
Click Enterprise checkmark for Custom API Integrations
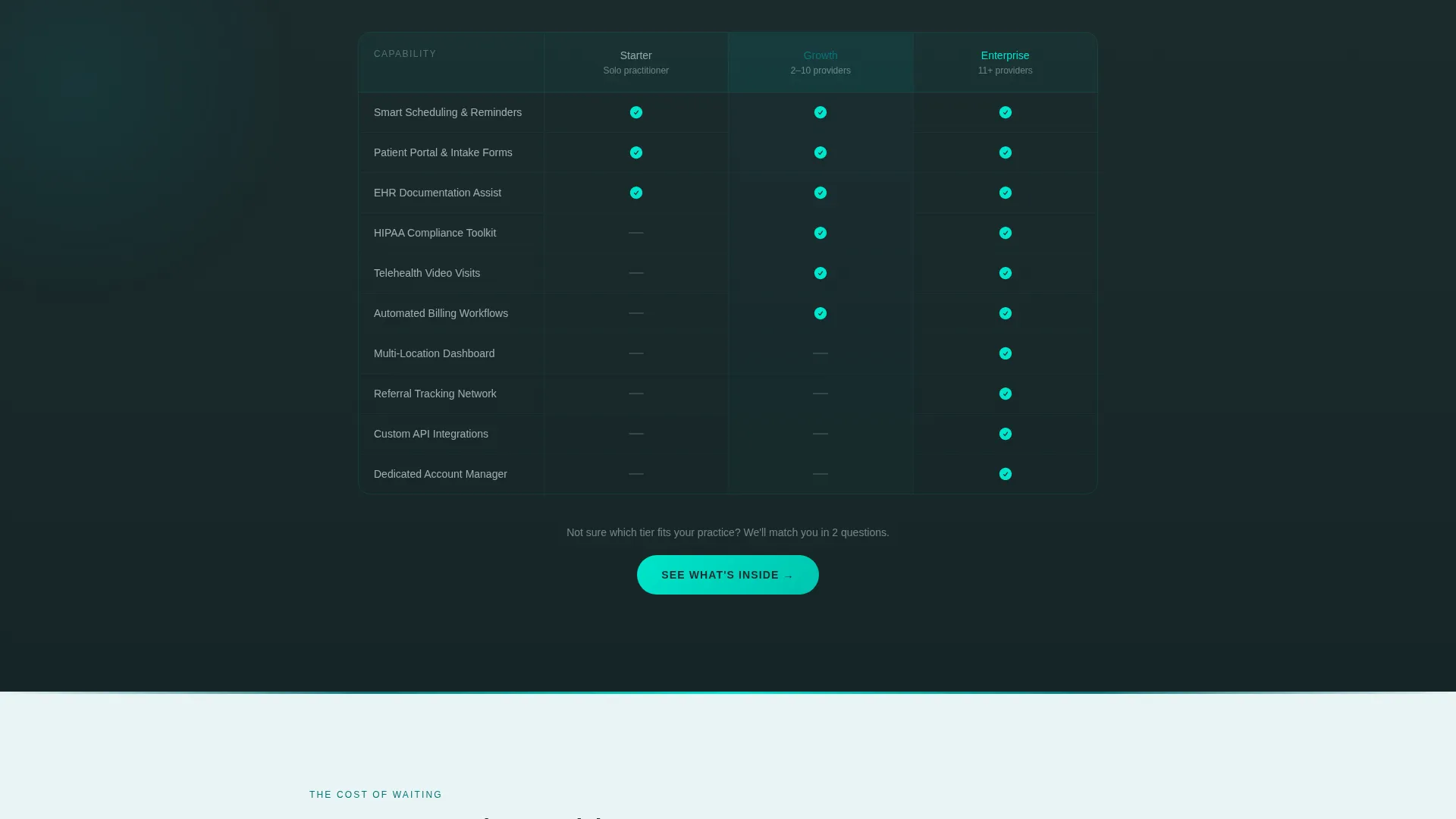pos(1006,434)
